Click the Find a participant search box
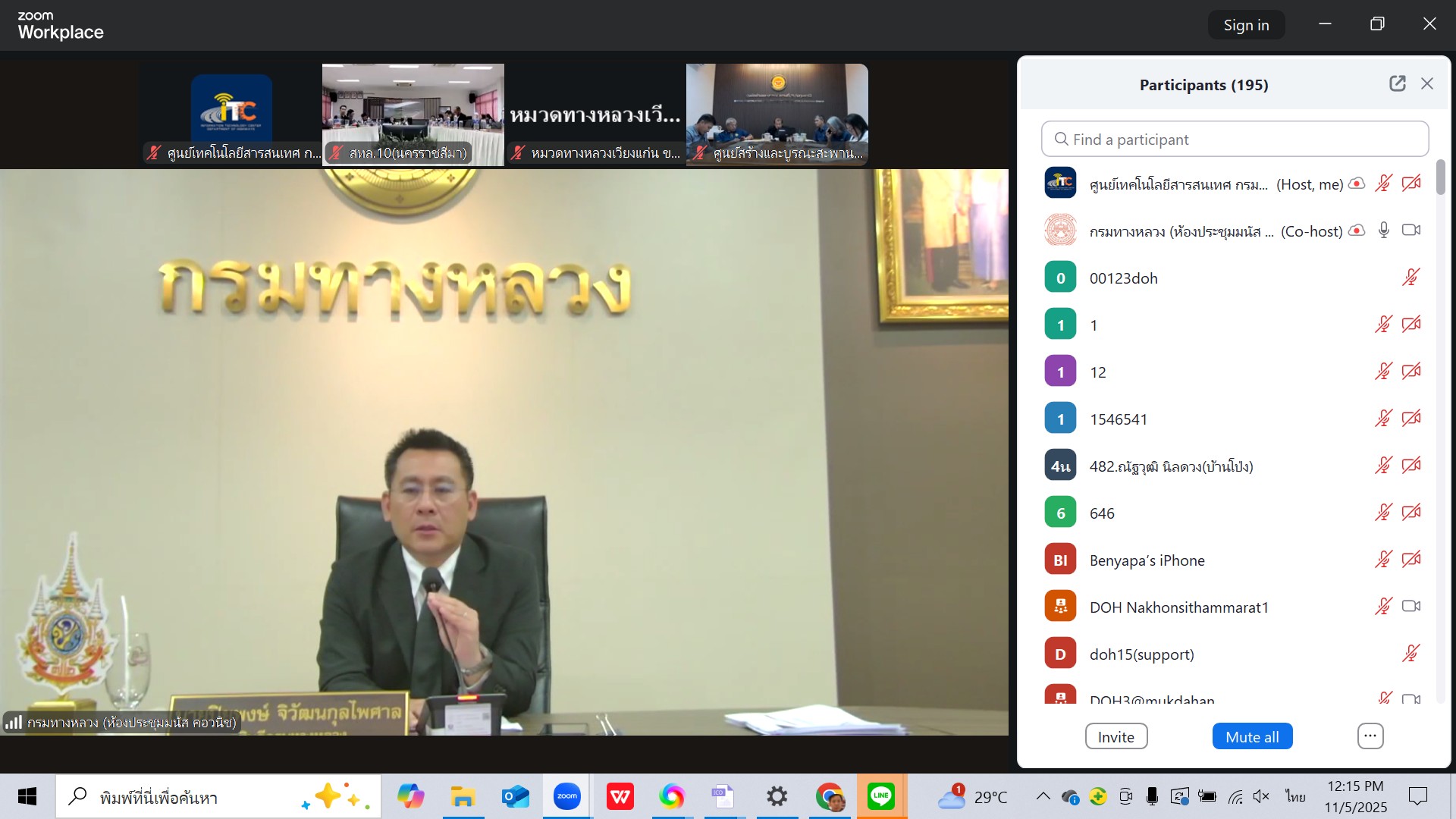 click(1235, 140)
